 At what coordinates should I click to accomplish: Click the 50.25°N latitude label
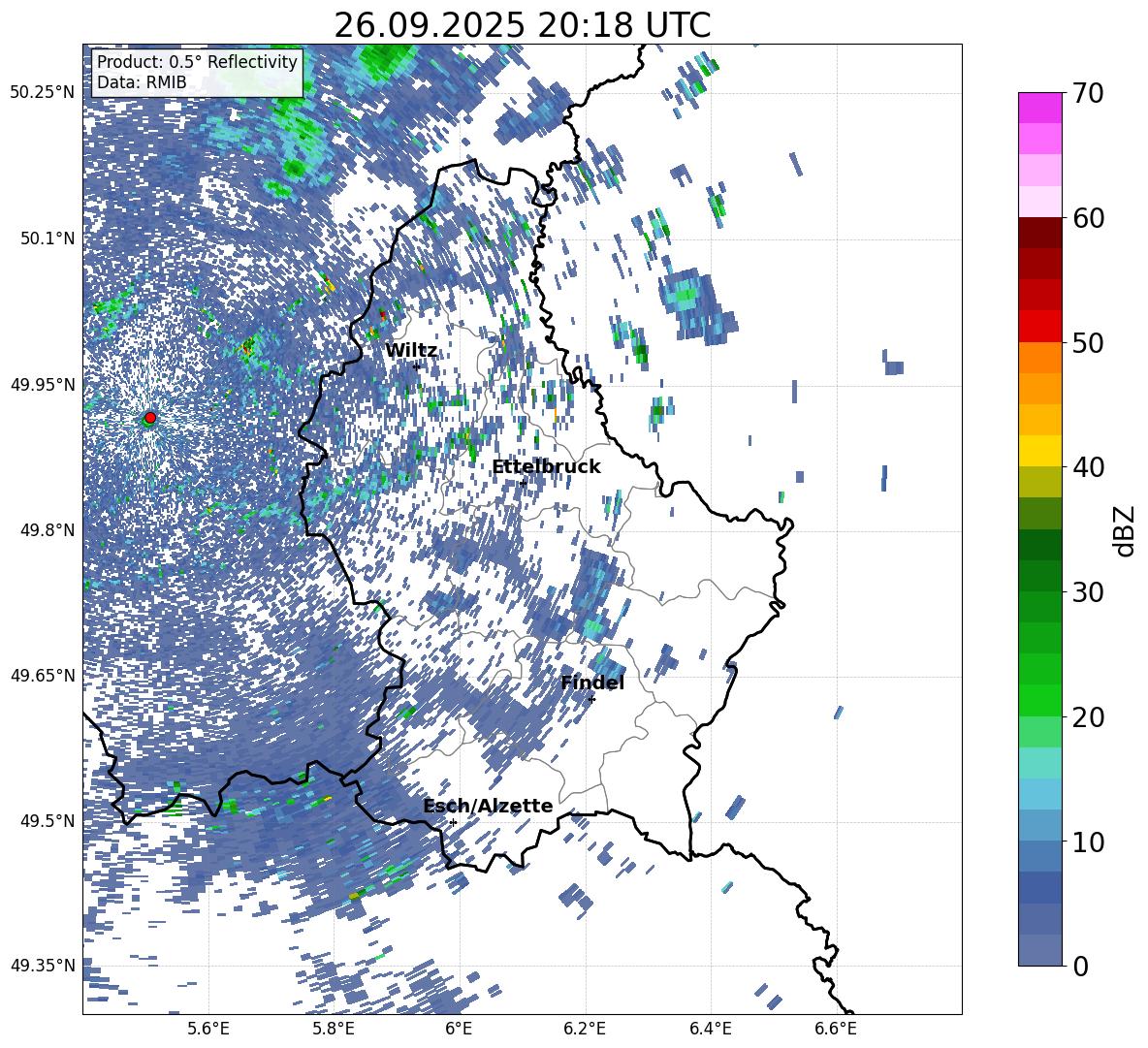point(43,92)
